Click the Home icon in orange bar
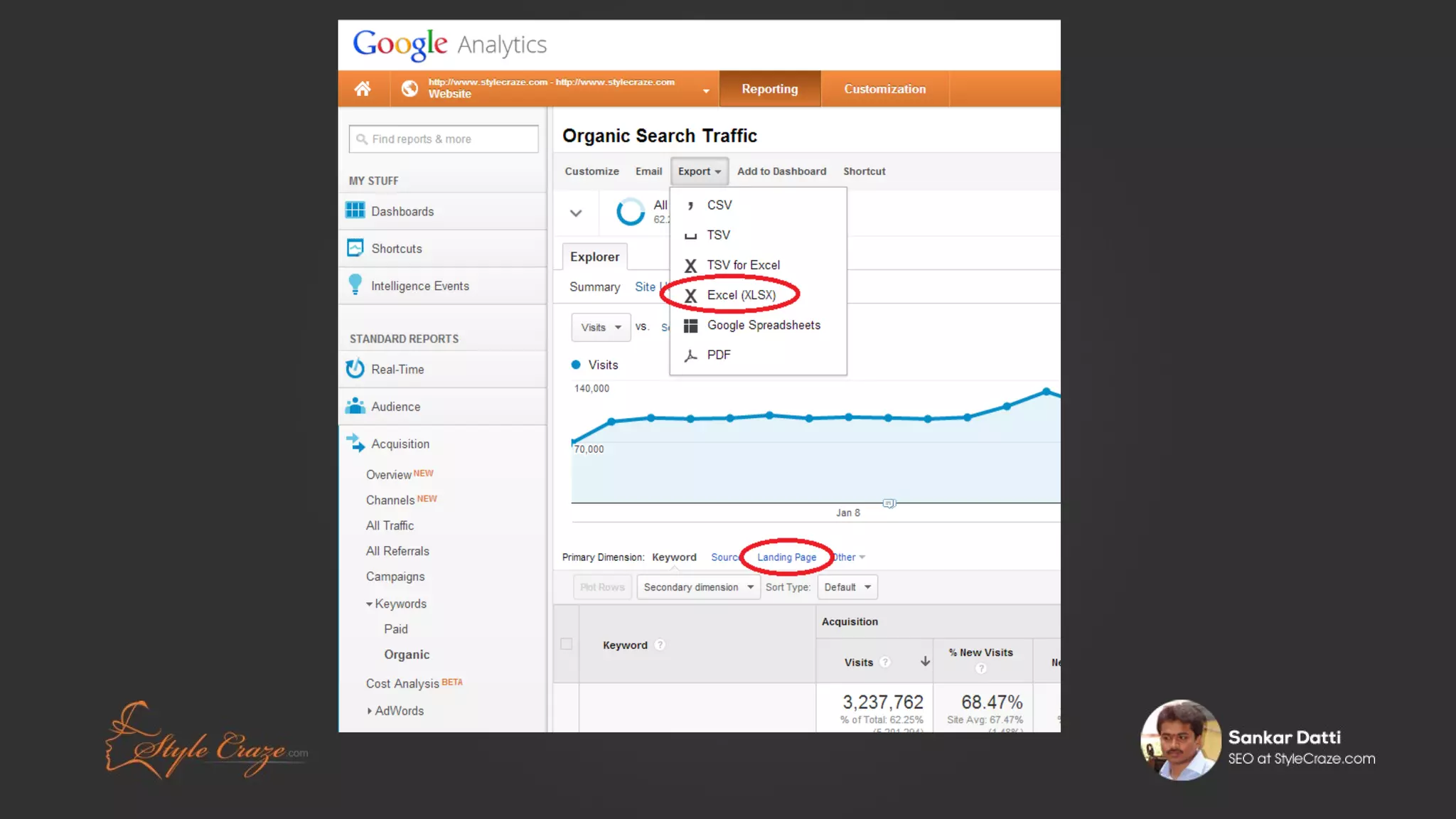Image resolution: width=1456 pixels, height=819 pixels. 363,89
